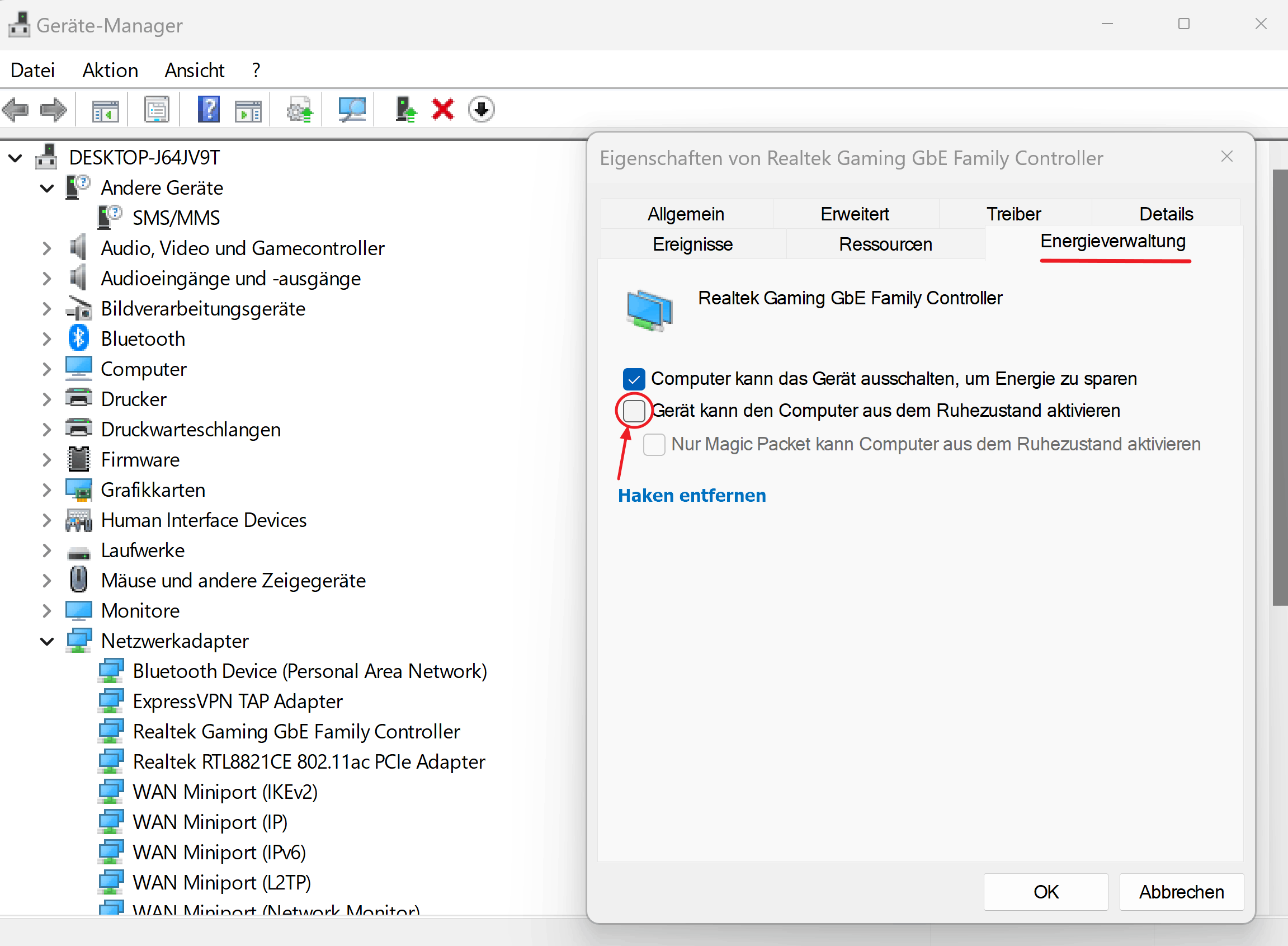Select Realtek RTL8821CE 802.11ac PCIe Adapter

pos(309,761)
